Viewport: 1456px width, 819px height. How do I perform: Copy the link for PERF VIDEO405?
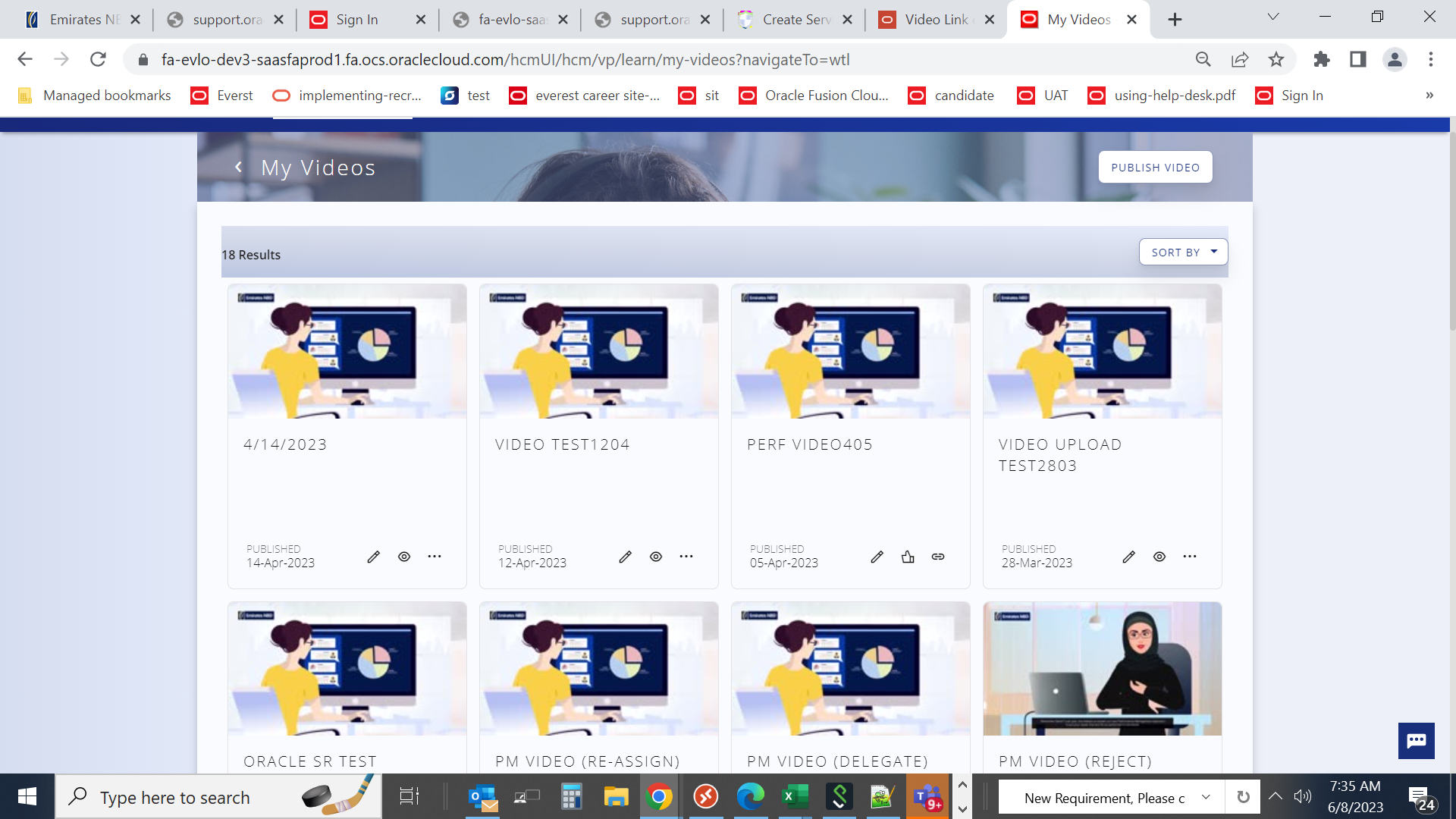pos(938,557)
